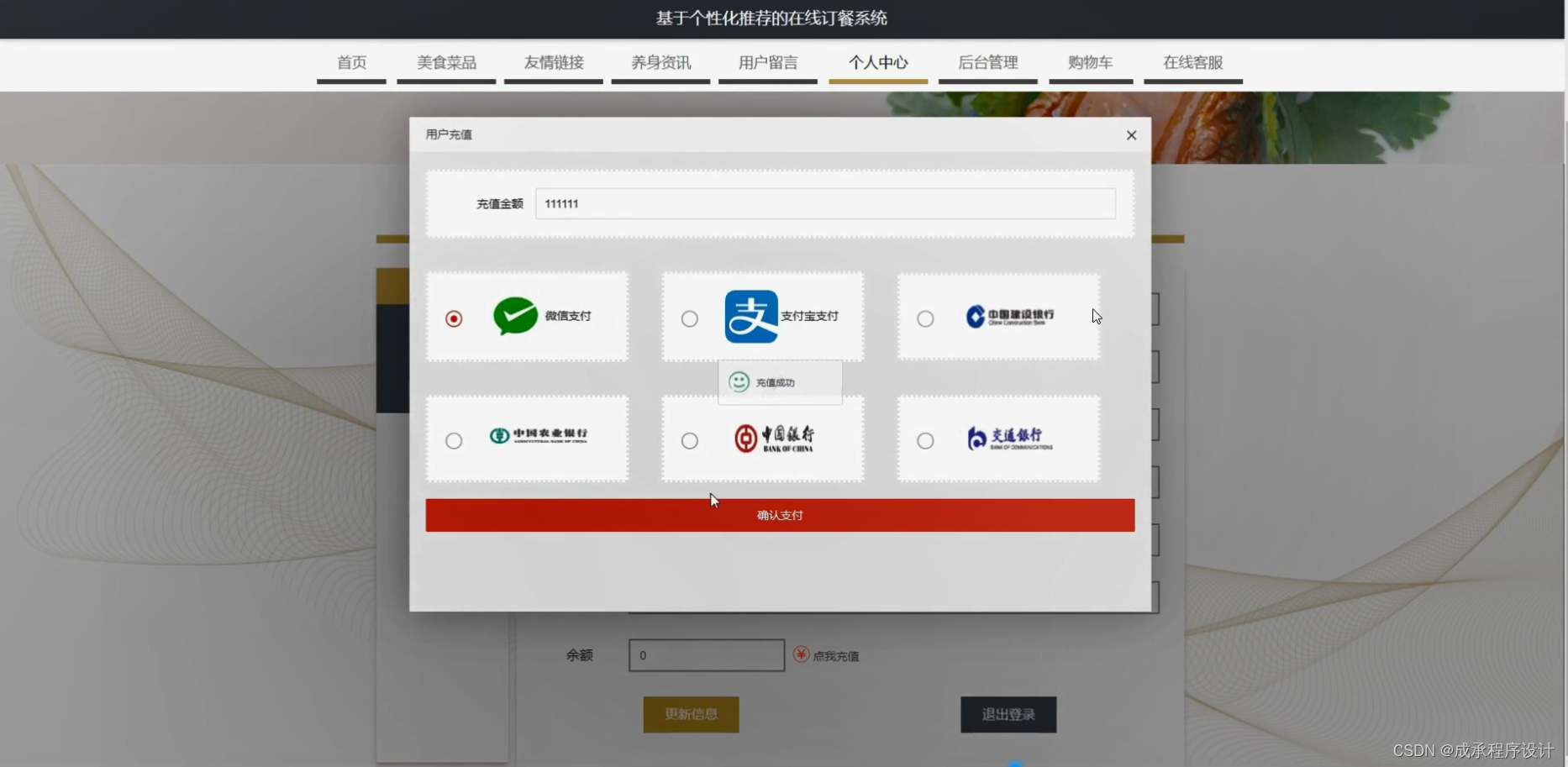Click the page title 基于个性化推荐的在线订餐系统

[771, 18]
